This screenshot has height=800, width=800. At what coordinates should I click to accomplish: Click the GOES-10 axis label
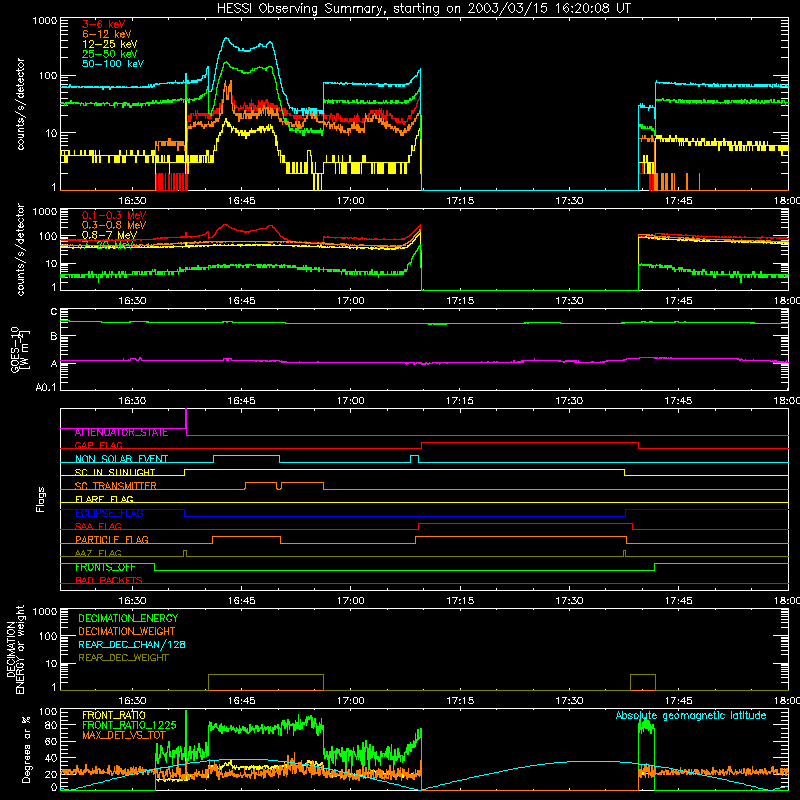20,349
